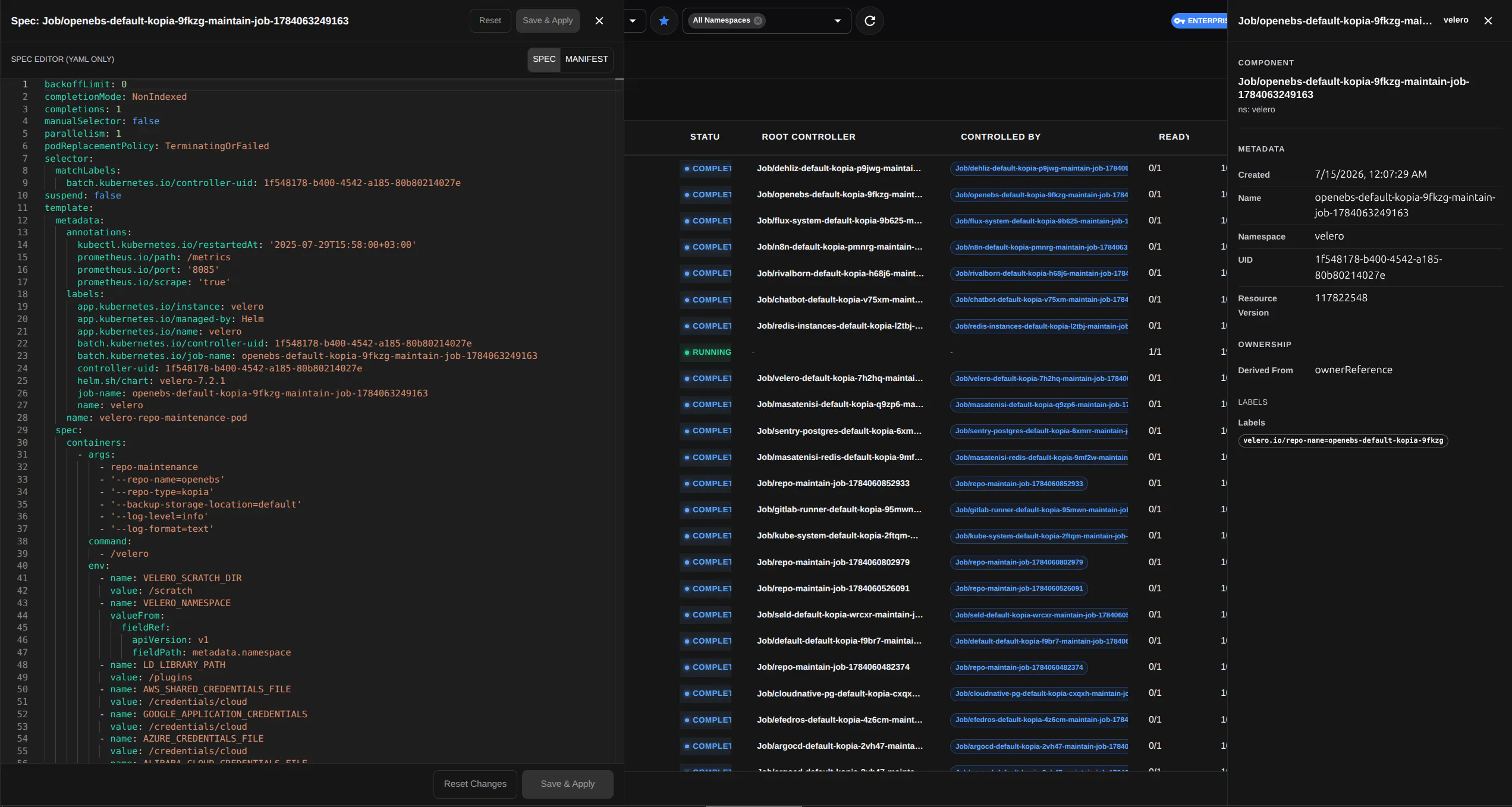
Task: Click the top Reset button
Action: click(489, 20)
